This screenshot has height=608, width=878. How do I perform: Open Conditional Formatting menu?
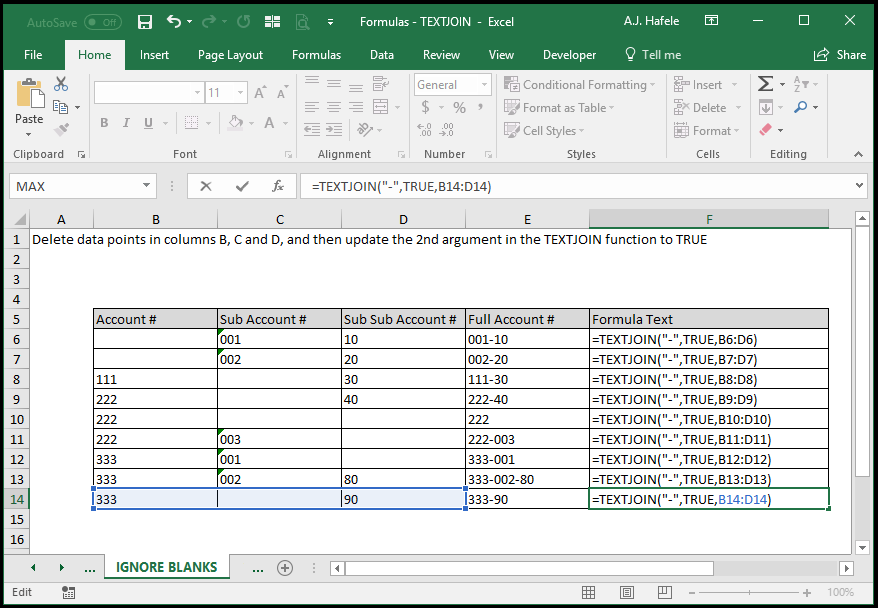point(580,85)
